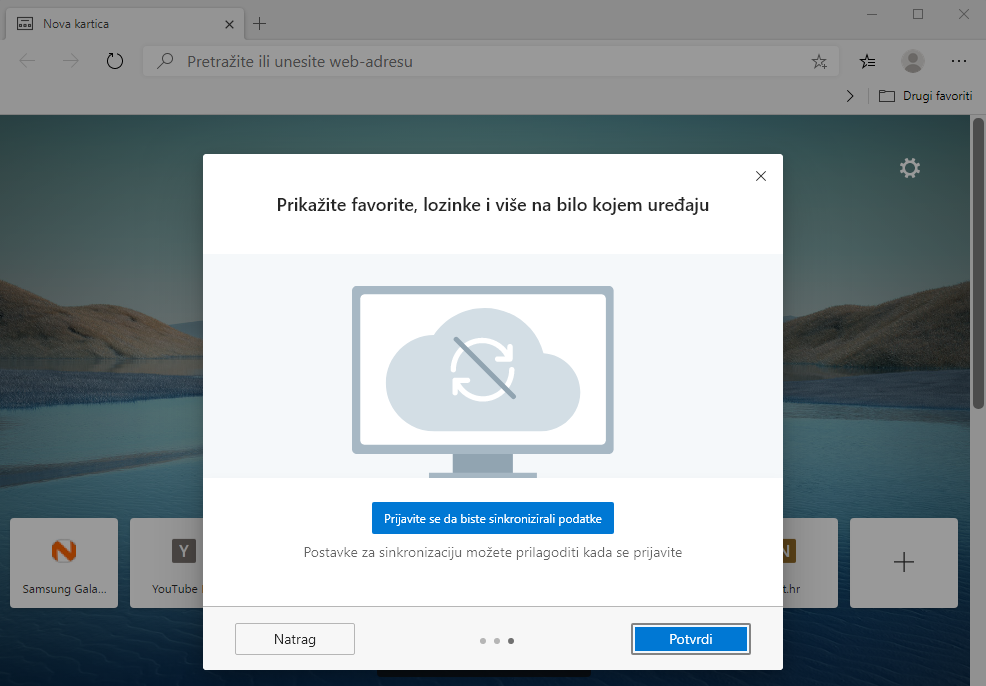The image size is (986, 686).
Task: Open the Samsung Galaxy quick link tile
Action: pos(64,562)
